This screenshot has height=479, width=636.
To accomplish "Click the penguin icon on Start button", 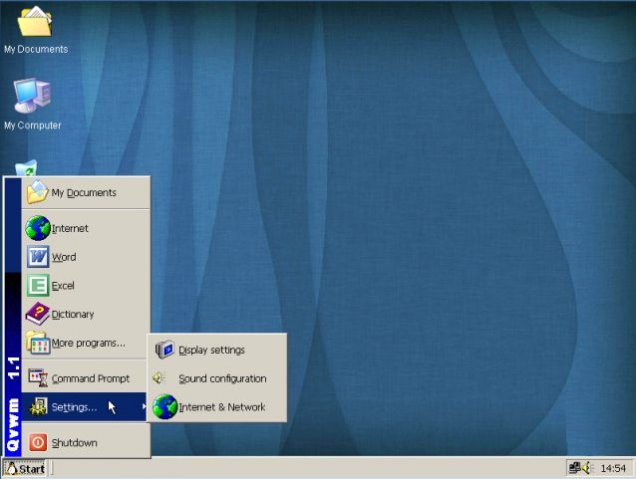I will [x=11, y=468].
